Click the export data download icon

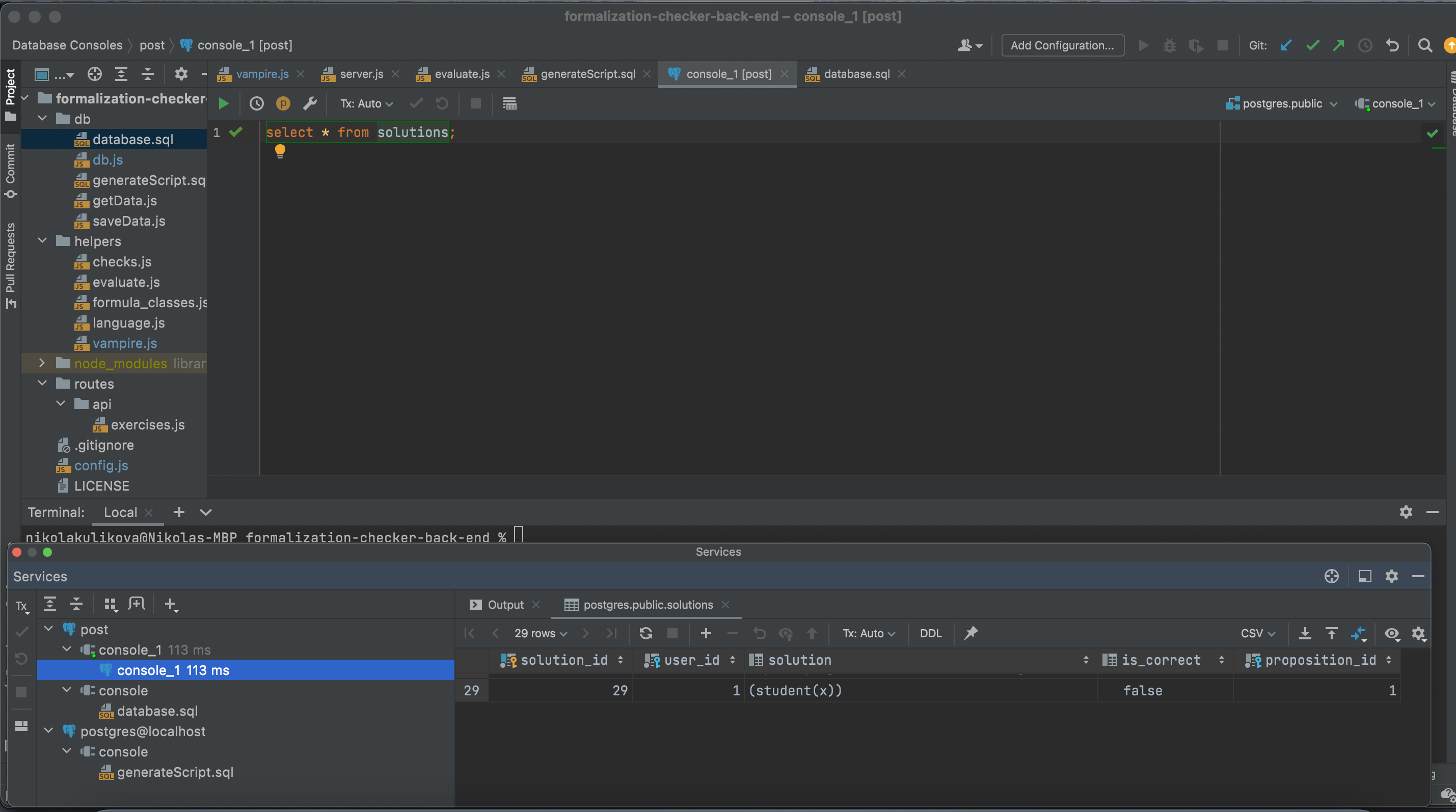point(1305,633)
